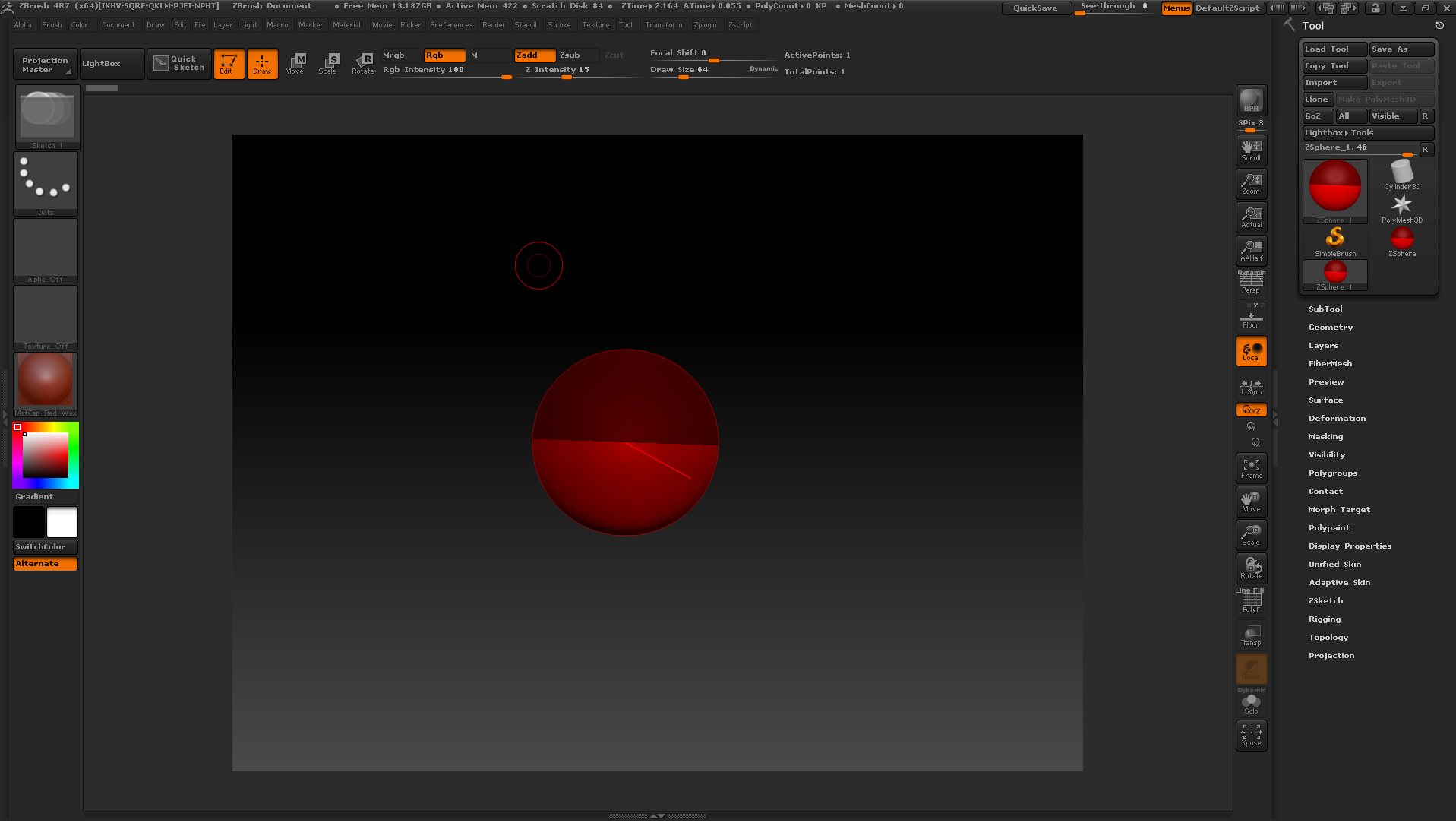Image resolution: width=1456 pixels, height=823 pixels.
Task: Click the Quick Sketch icon
Action: tap(179, 64)
